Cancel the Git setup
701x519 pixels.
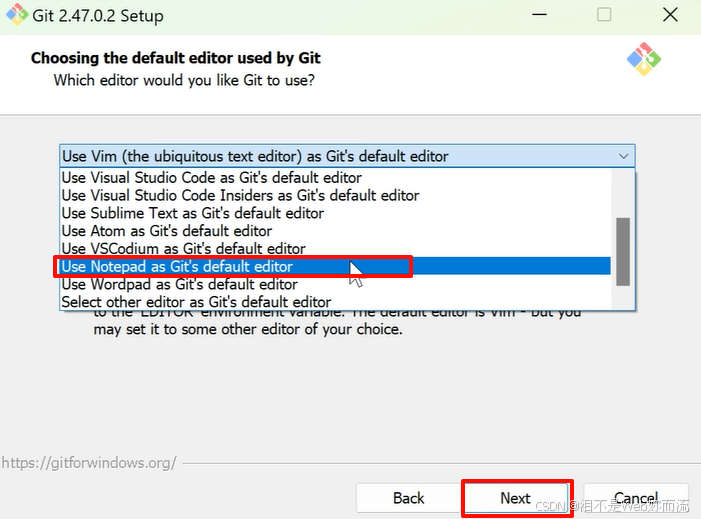pos(636,498)
